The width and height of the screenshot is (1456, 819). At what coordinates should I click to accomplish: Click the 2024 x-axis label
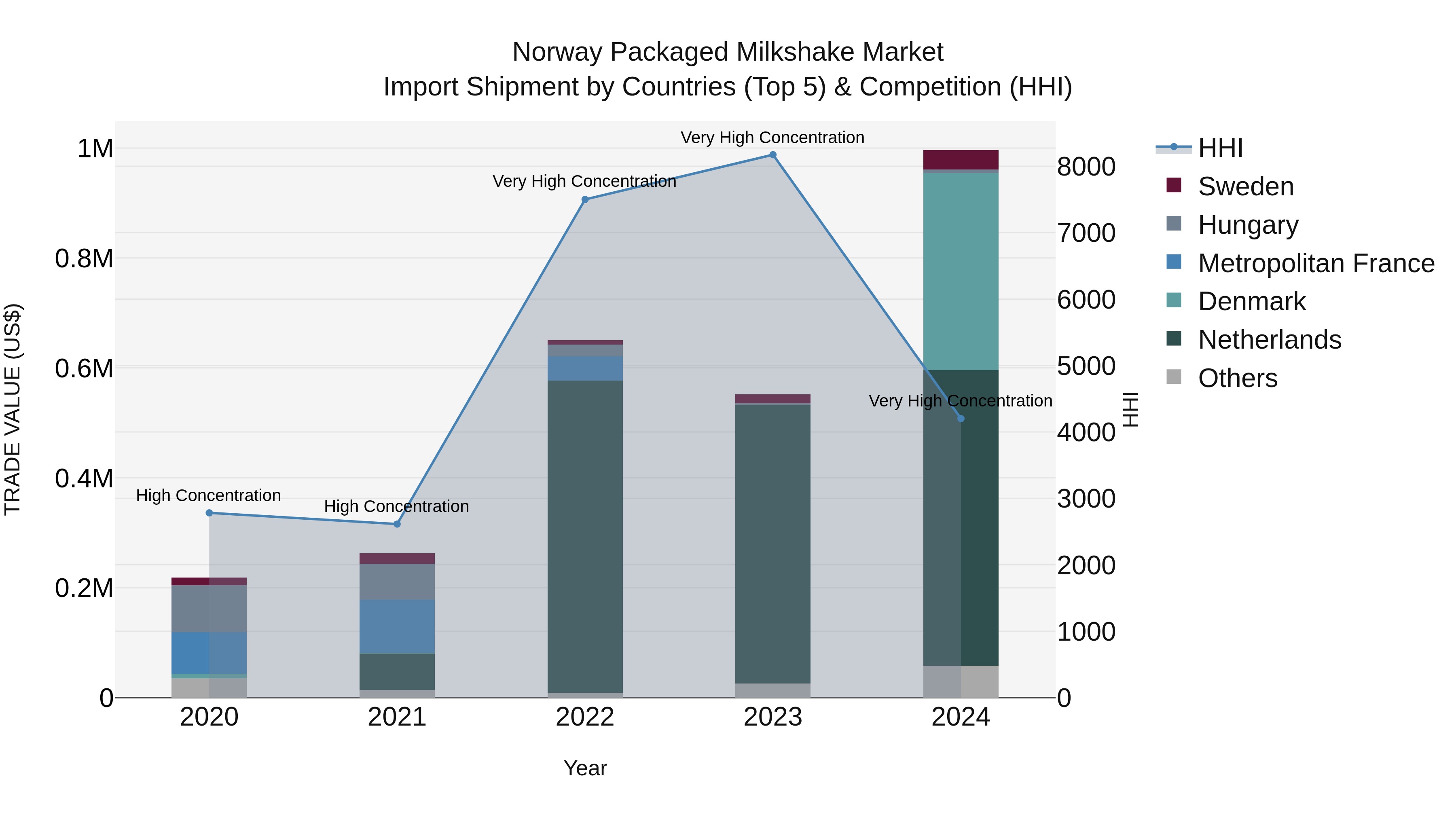click(x=961, y=718)
